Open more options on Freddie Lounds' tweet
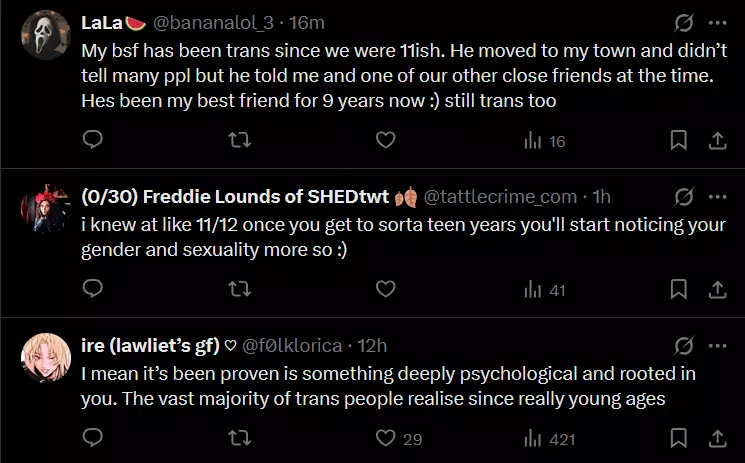 tap(717, 196)
